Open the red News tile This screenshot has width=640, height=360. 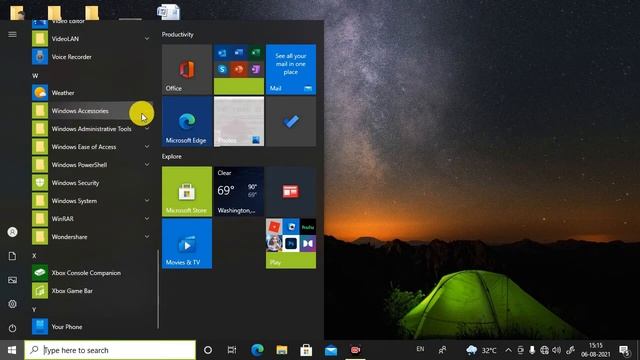tap(291, 191)
